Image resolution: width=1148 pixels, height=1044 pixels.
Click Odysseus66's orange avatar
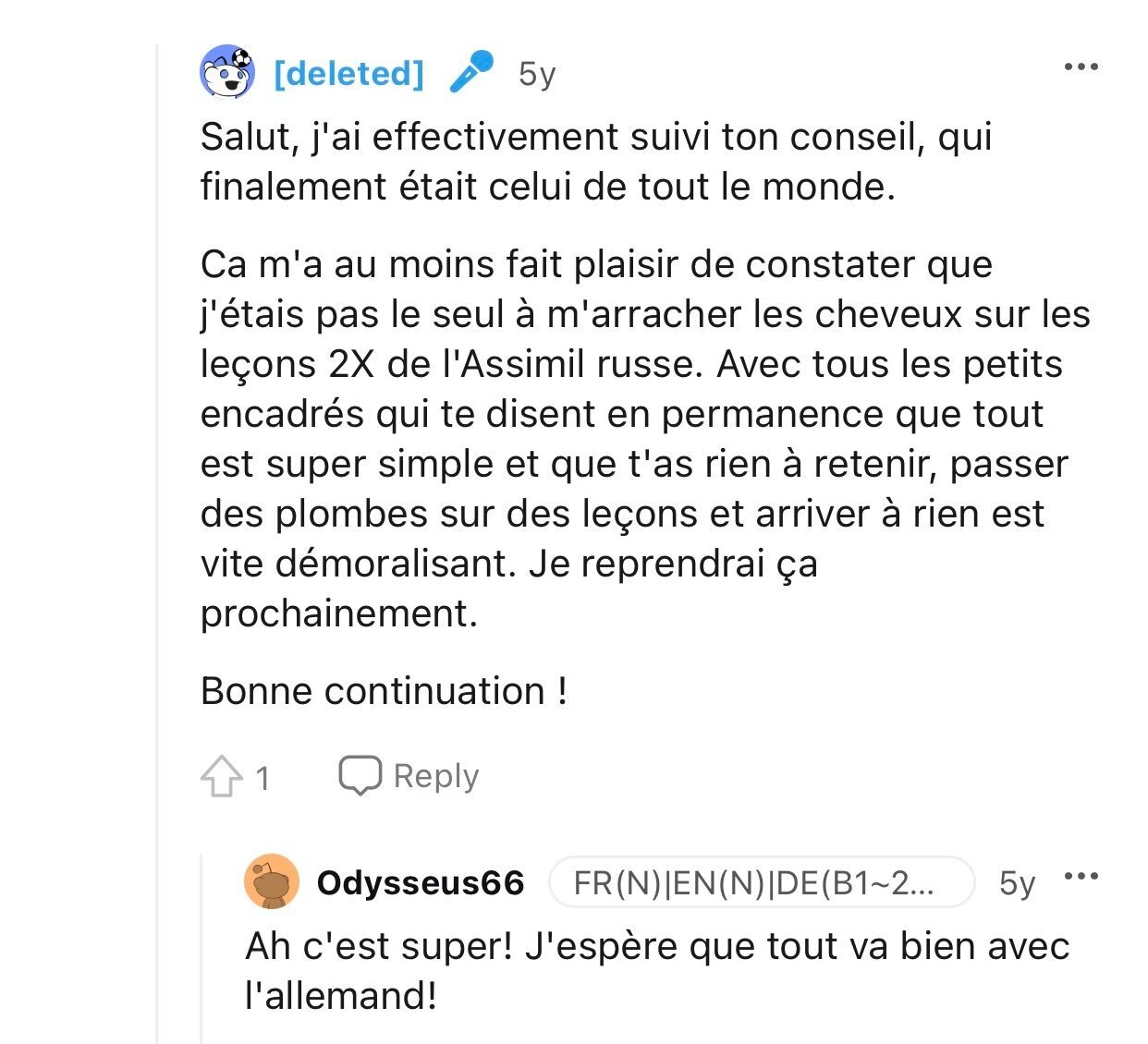pos(272,882)
